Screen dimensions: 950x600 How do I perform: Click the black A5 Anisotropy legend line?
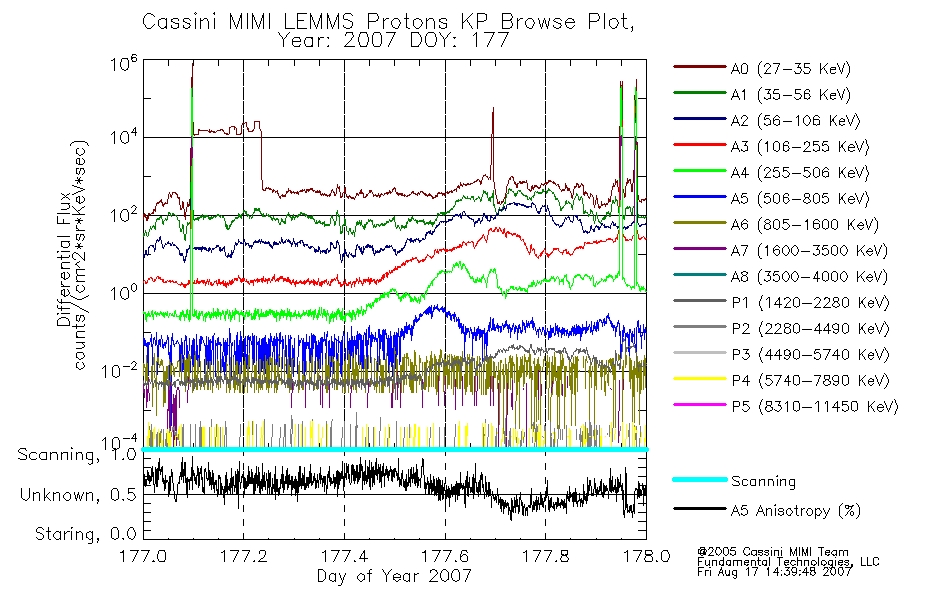pos(699,509)
